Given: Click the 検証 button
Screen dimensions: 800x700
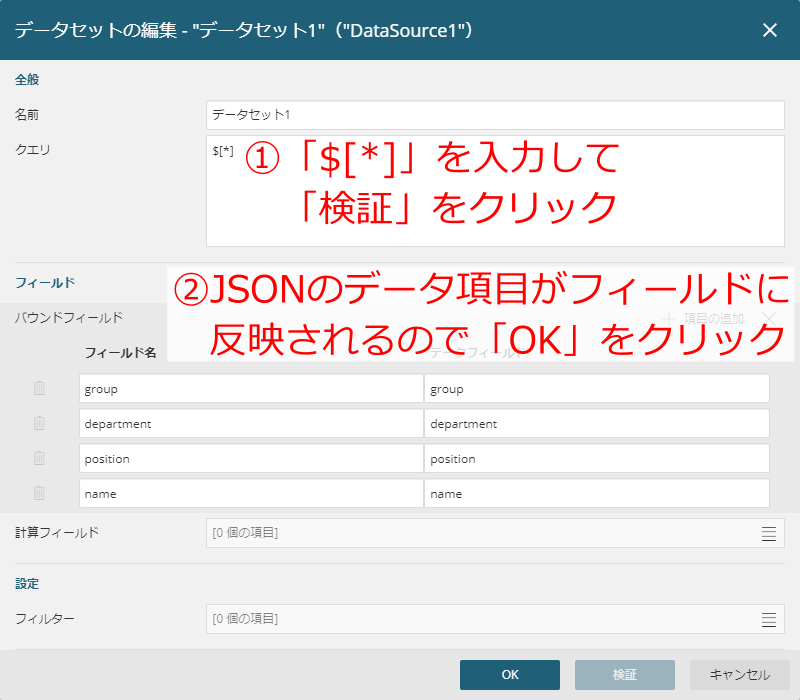Looking at the screenshot, I should pos(624,674).
